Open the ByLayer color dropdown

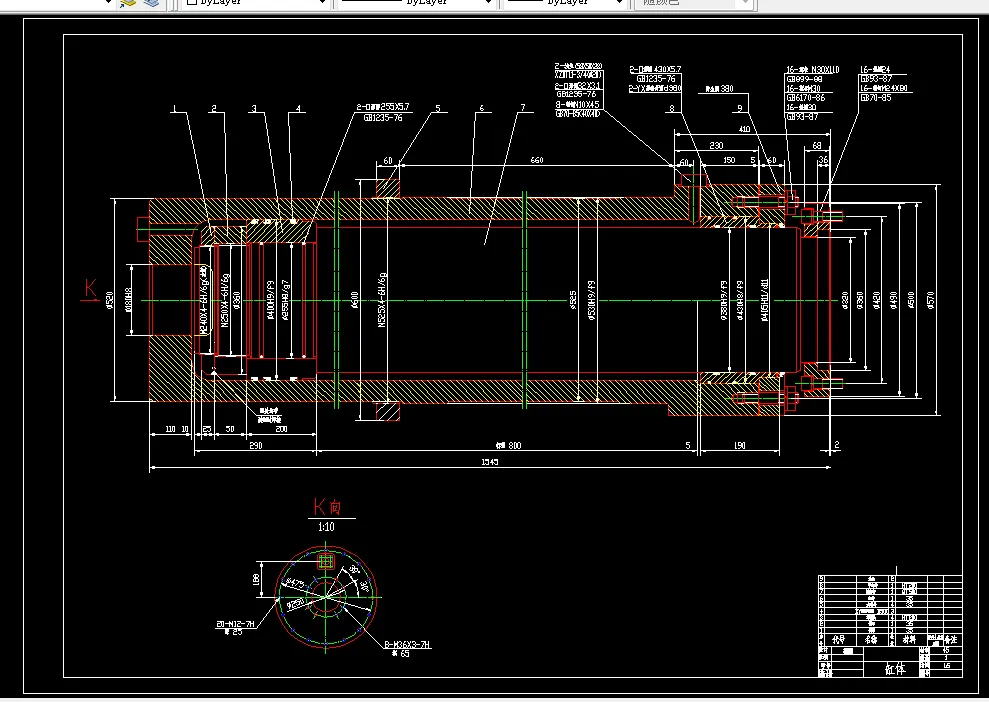tap(256, 3)
